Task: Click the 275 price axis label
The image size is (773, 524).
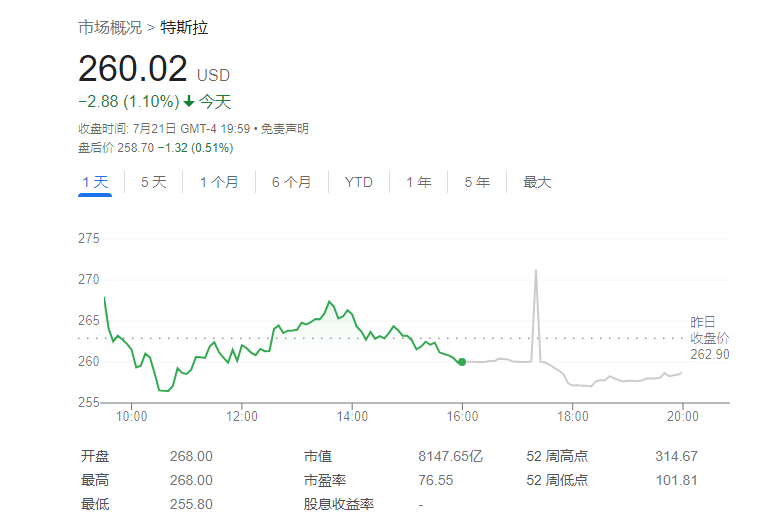Action: (89, 239)
